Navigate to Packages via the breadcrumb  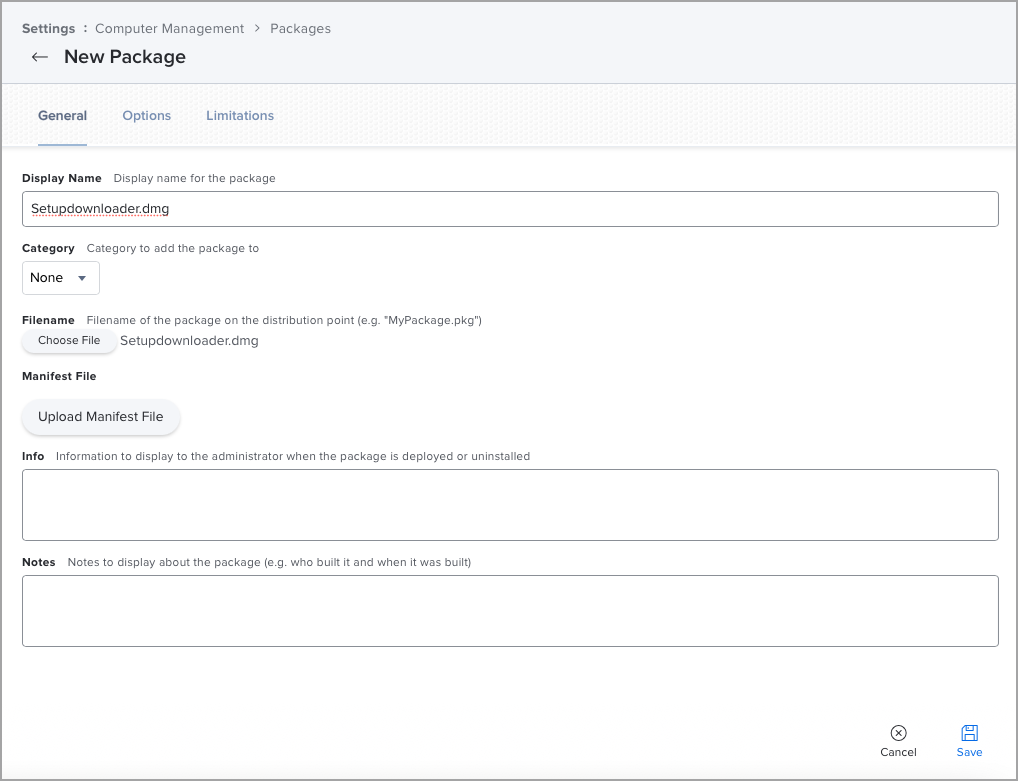[300, 28]
